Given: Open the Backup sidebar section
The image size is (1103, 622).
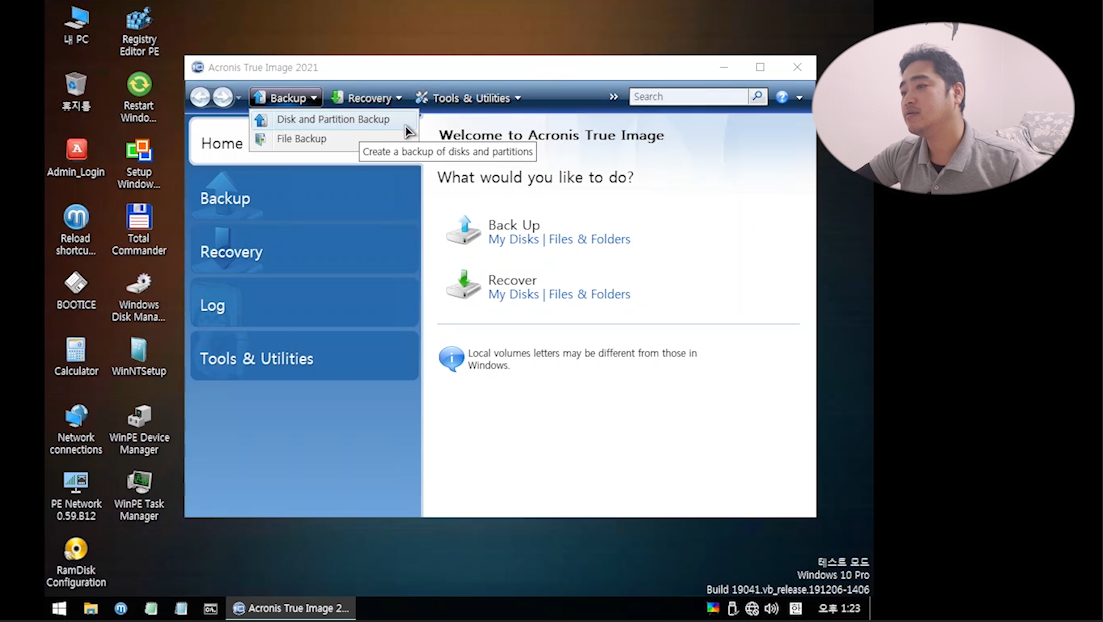Looking at the screenshot, I should tap(305, 198).
